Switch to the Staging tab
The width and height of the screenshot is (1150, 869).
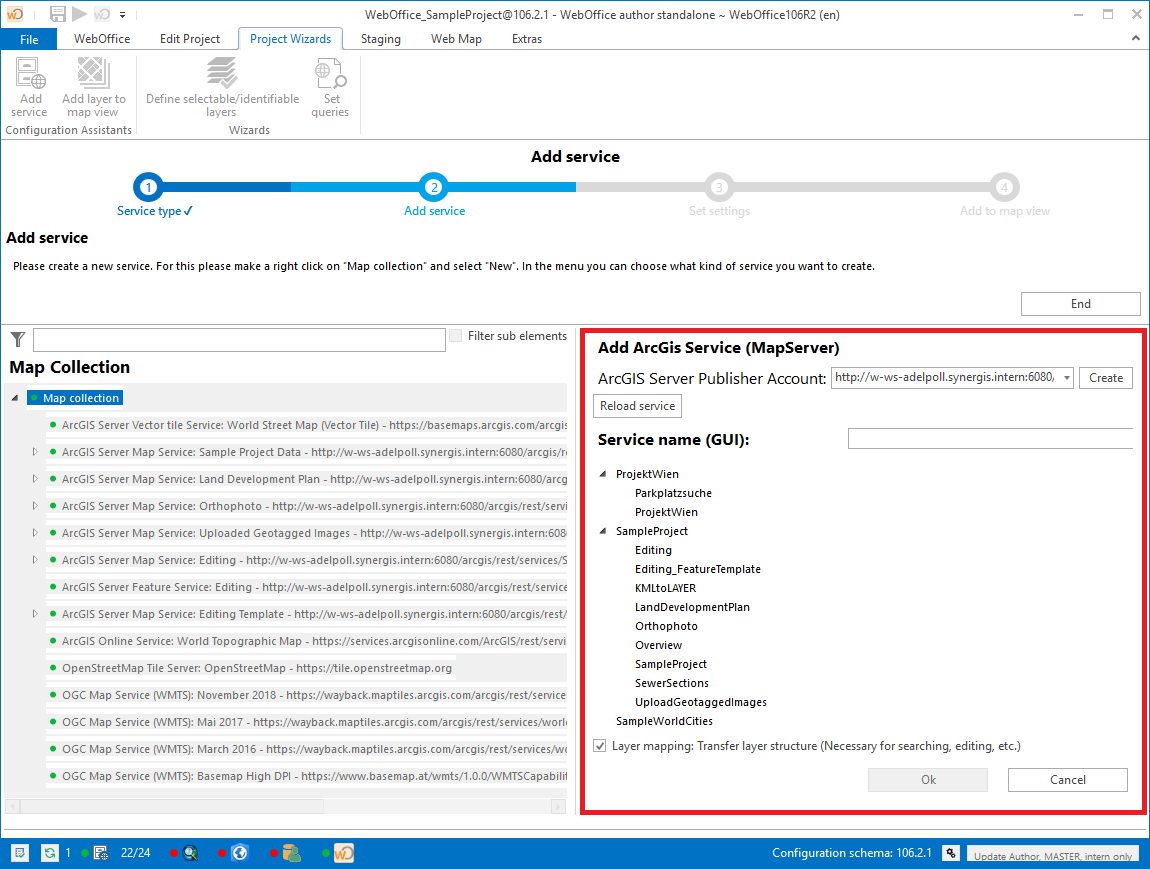[x=380, y=38]
